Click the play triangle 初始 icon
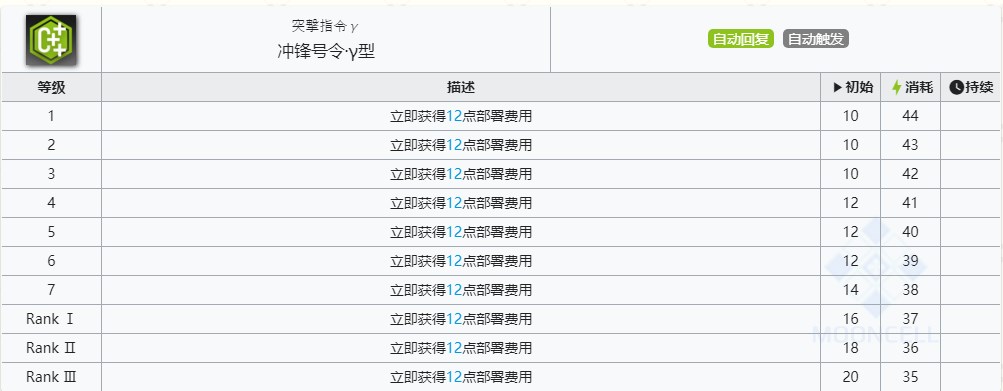The width and height of the screenshot is (1003, 391). pos(838,88)
